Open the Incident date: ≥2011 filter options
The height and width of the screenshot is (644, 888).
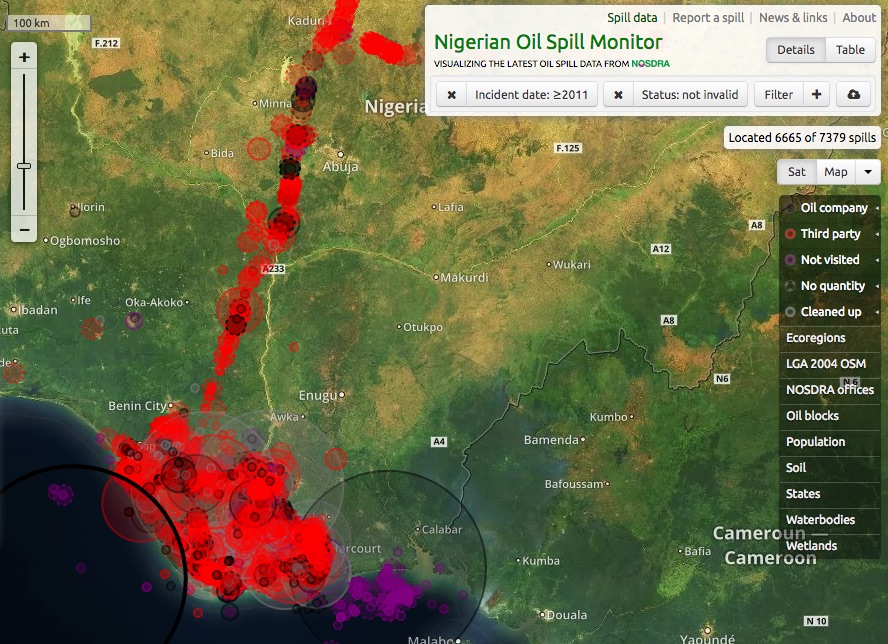coord(533,95)
